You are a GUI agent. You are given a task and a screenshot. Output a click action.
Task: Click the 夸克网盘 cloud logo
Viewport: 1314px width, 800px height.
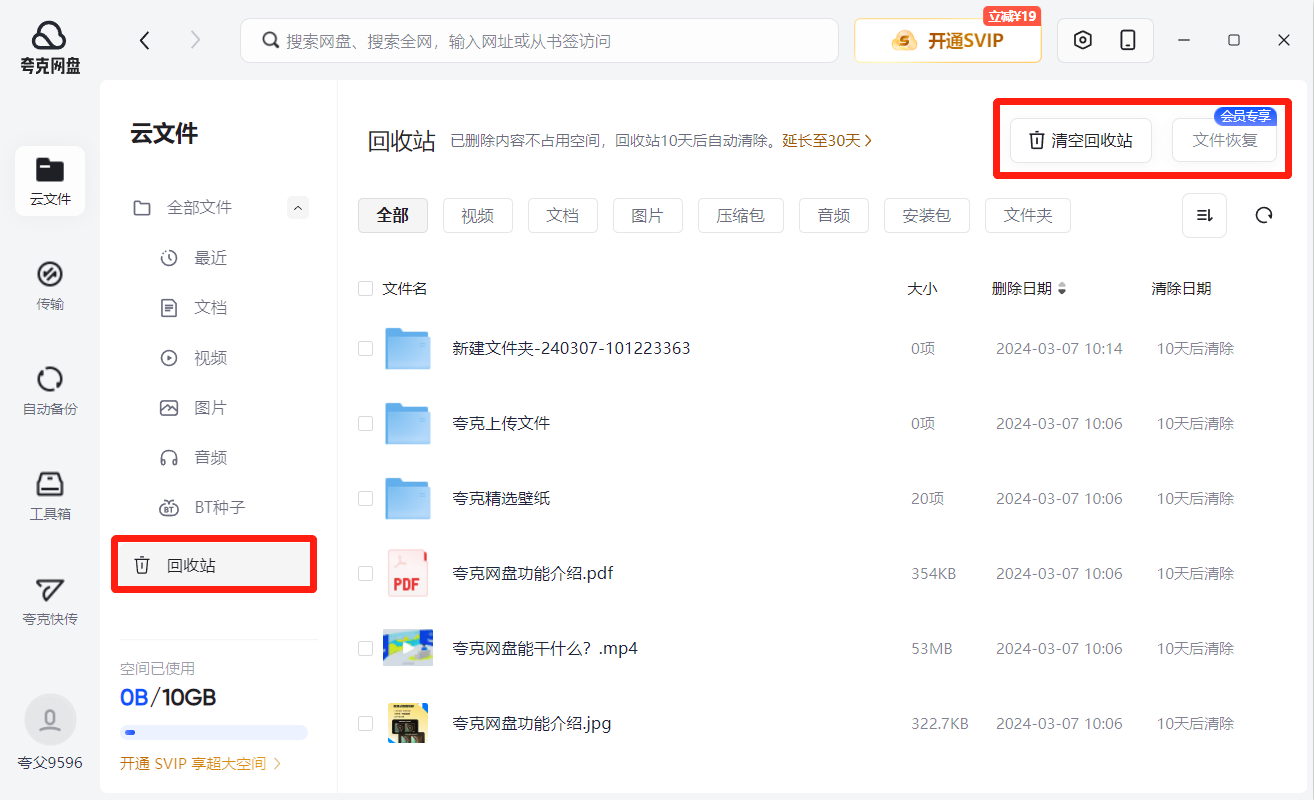pos(49,47)
